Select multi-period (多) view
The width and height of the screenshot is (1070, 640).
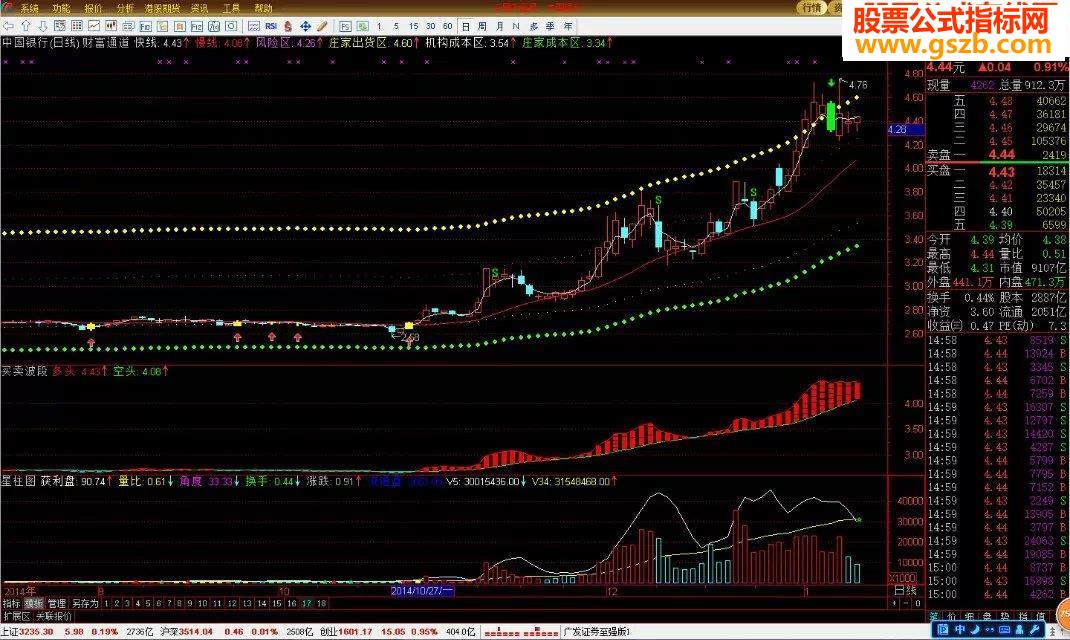[x=533, y=26]
